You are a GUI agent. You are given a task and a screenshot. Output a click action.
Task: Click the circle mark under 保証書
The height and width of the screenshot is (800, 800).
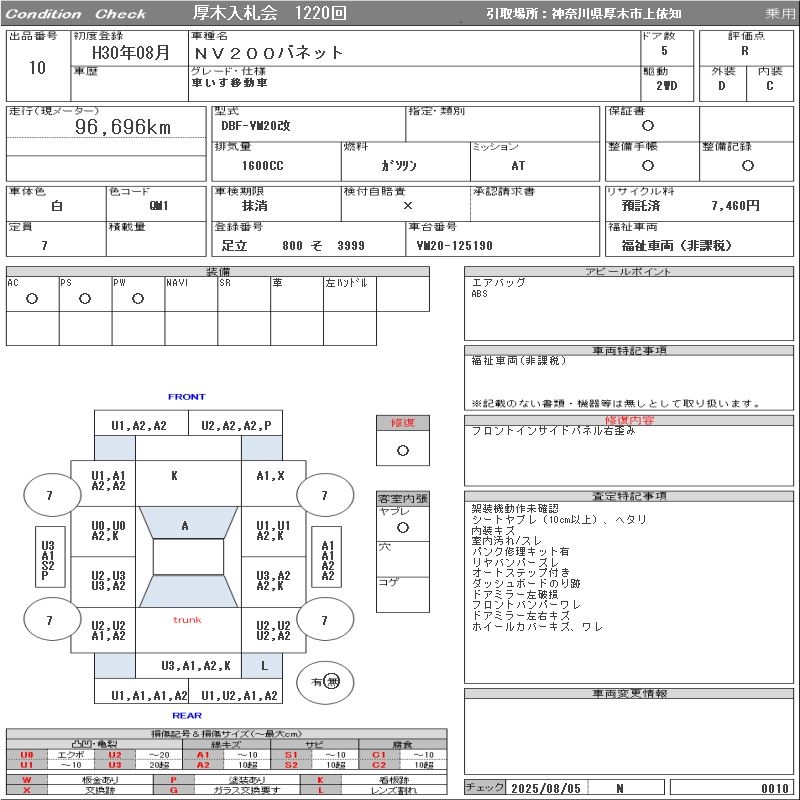648,126
